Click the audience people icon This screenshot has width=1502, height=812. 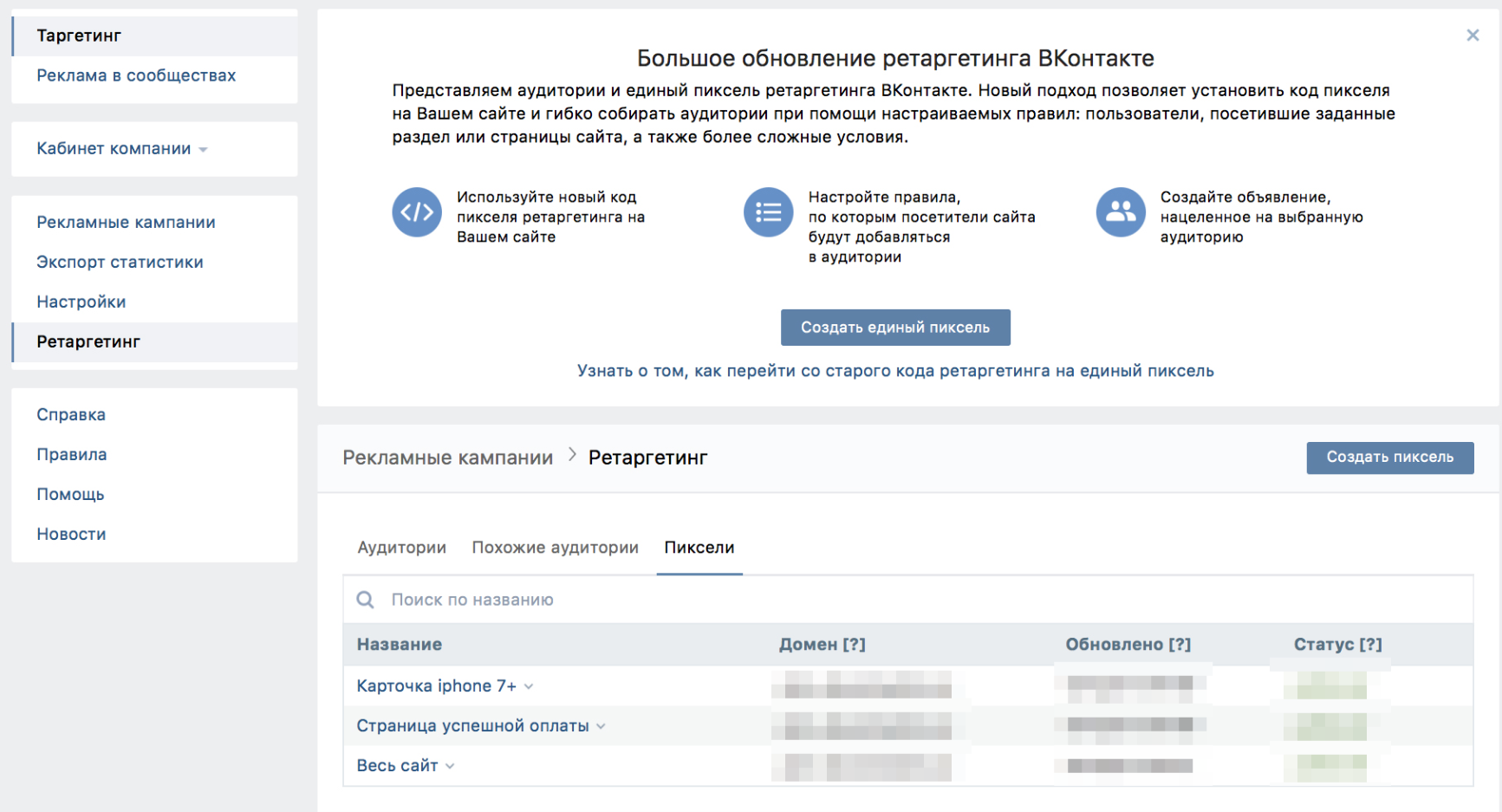coord(1120,212)
